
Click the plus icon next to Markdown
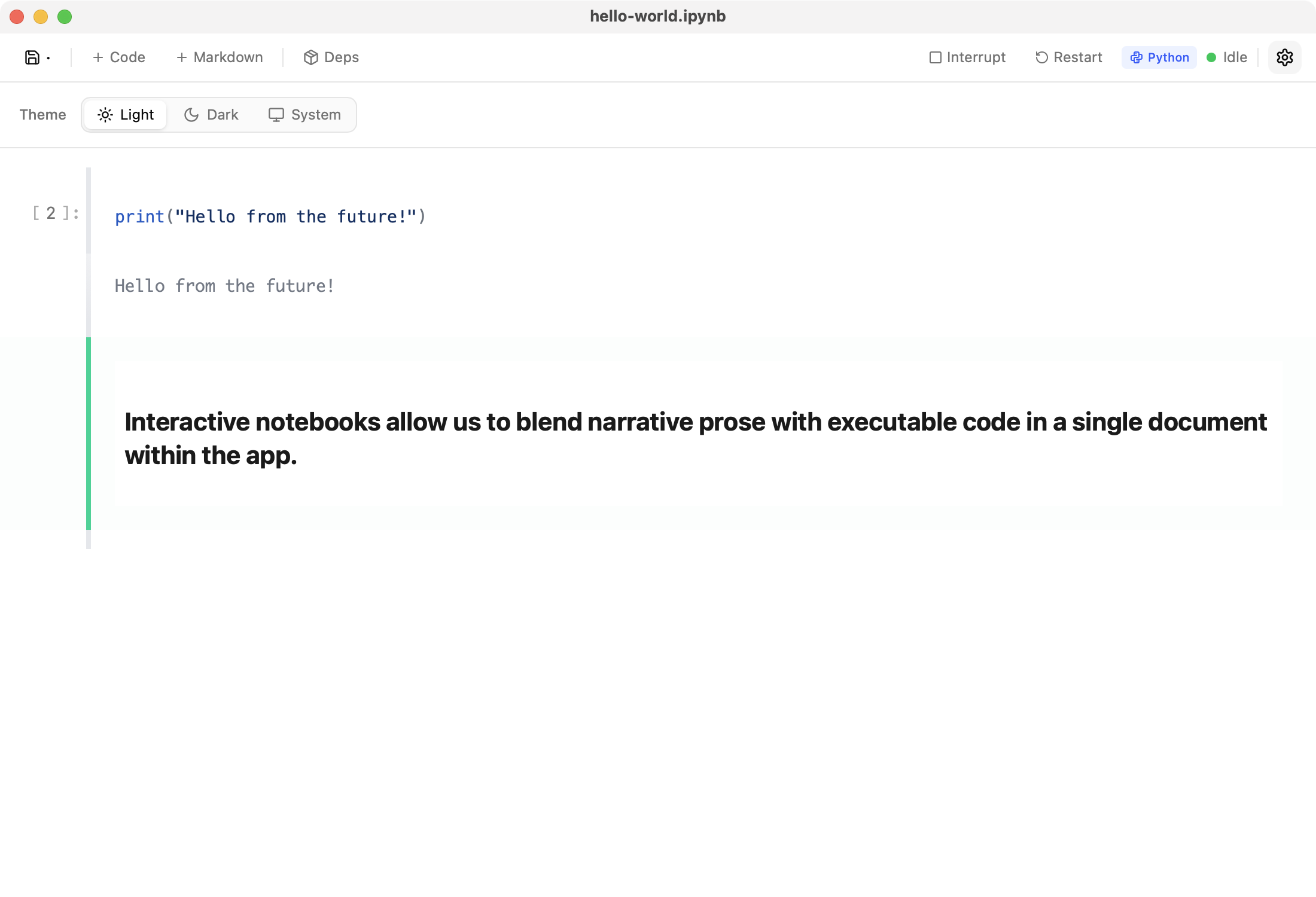click(x=182, y=57)
